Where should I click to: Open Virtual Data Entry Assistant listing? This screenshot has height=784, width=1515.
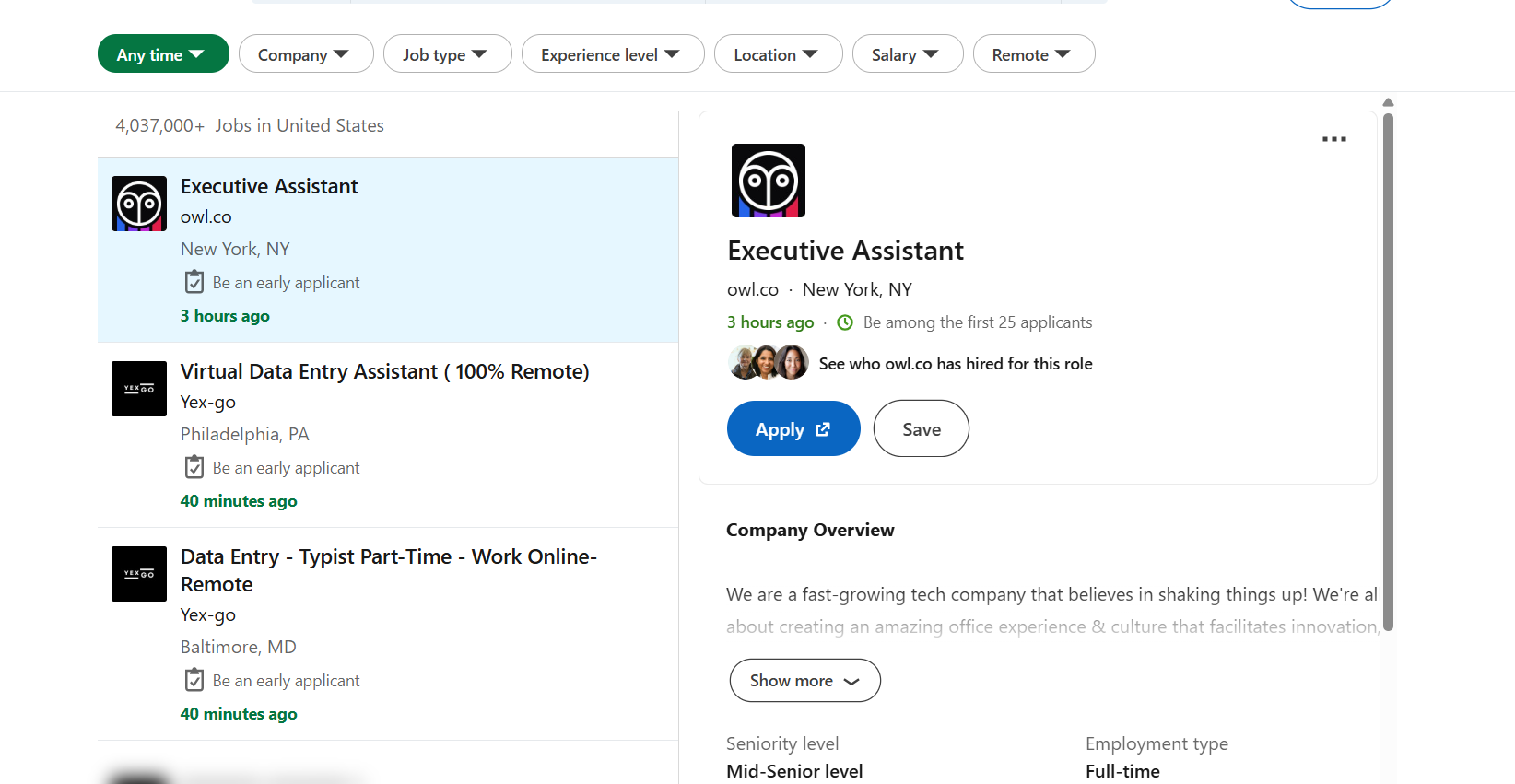385,371
